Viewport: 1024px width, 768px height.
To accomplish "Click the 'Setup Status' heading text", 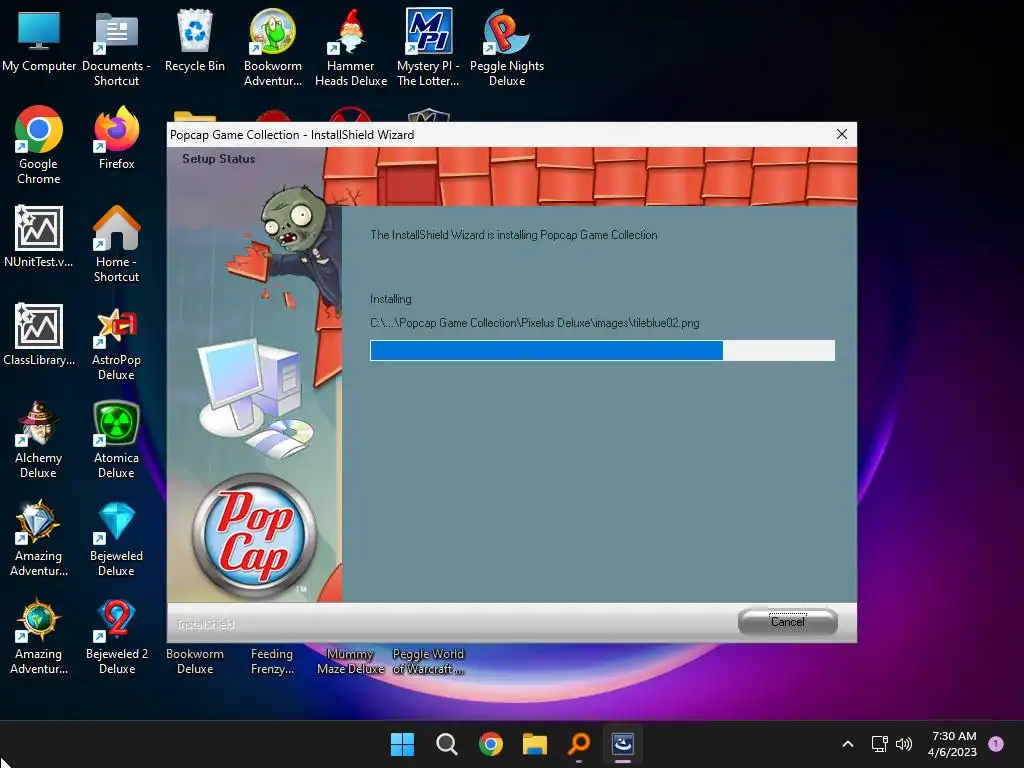I will (218, 159).
